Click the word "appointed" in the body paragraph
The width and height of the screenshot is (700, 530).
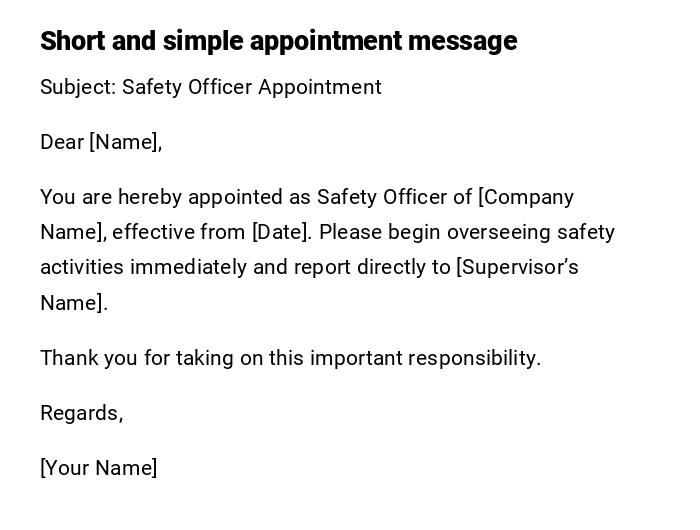(x=237, y=197)
